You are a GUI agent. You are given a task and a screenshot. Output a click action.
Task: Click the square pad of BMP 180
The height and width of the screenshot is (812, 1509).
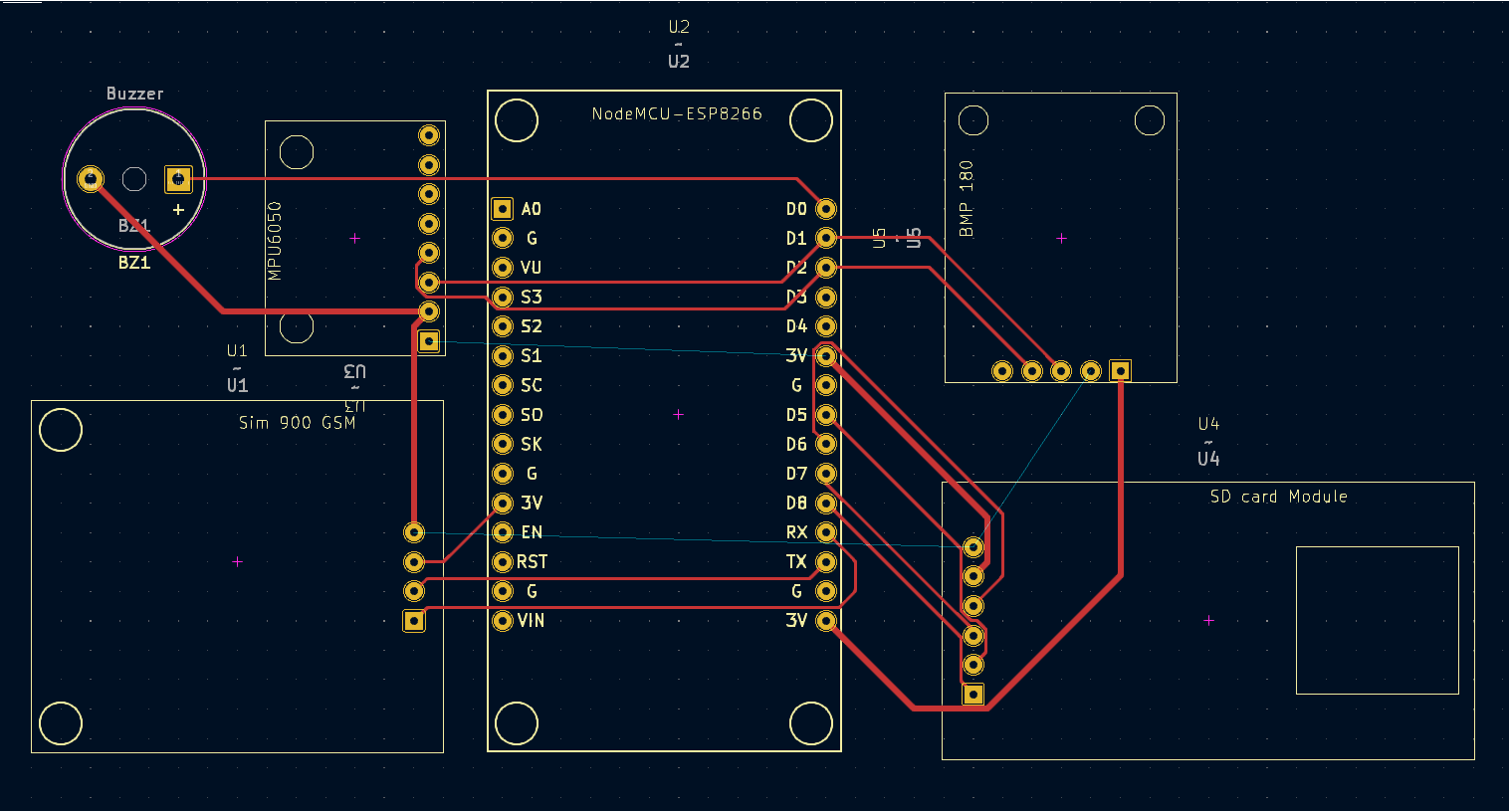point(1121,371)
